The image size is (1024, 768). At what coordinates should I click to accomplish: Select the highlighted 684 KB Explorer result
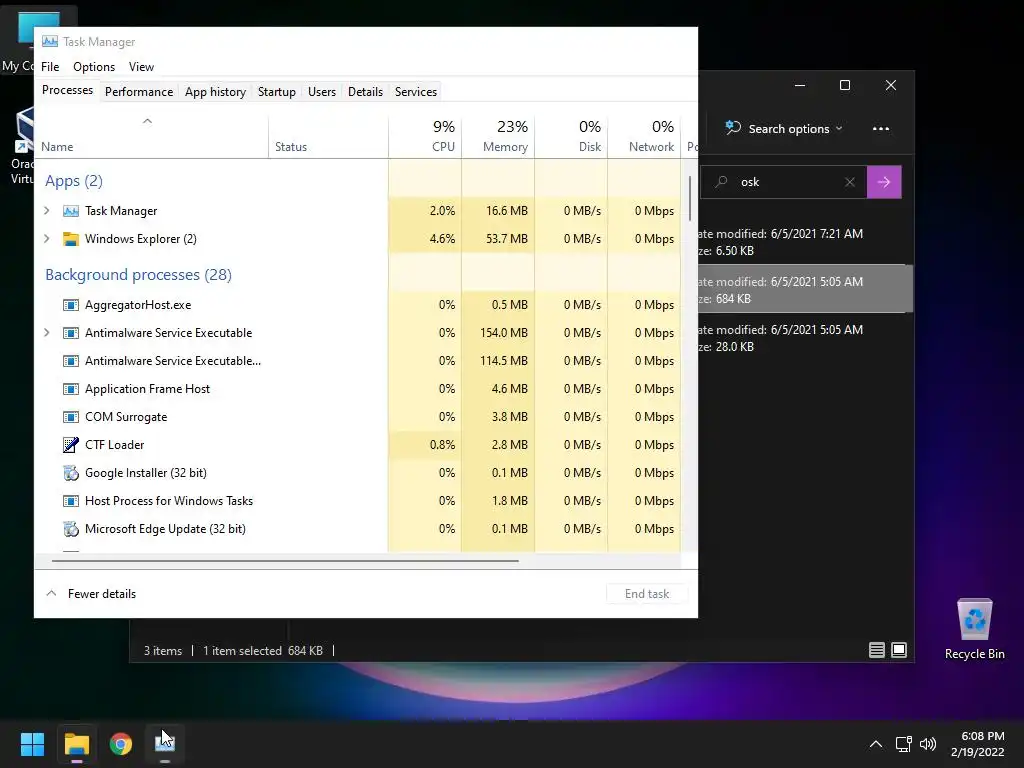(x=805, y=289)
